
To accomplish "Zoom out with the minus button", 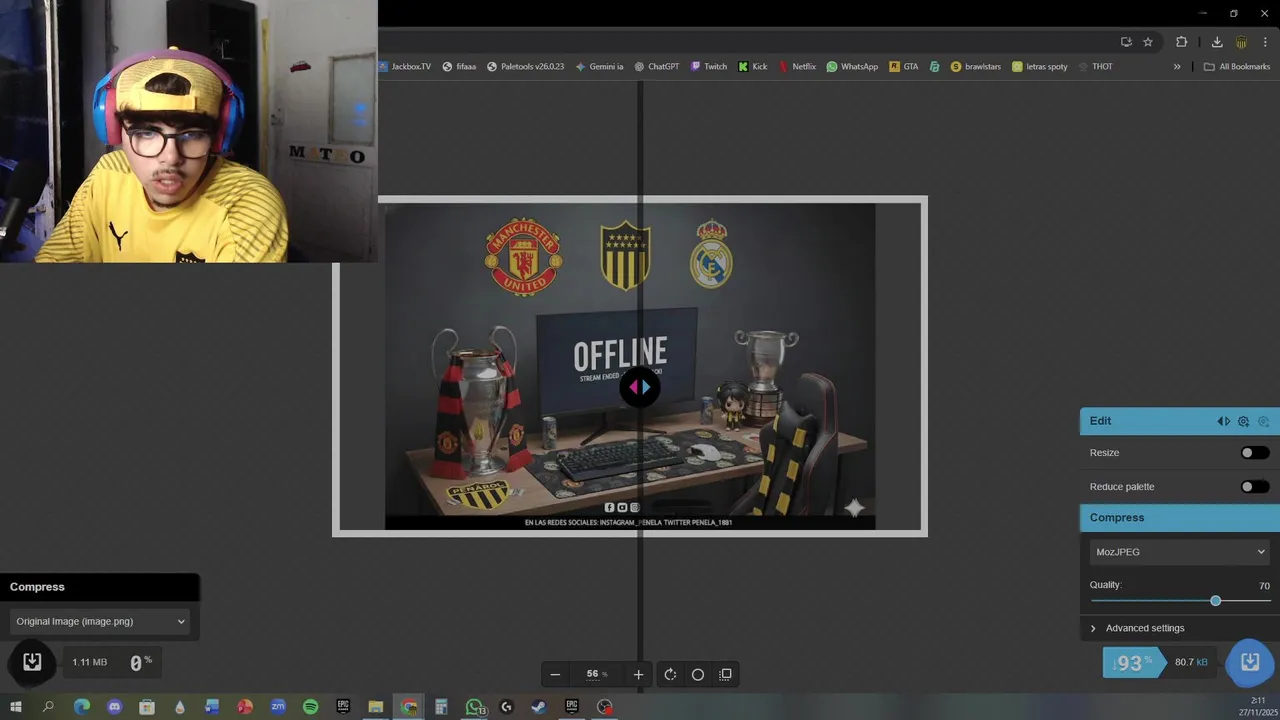I will click(x=555, y=674).
